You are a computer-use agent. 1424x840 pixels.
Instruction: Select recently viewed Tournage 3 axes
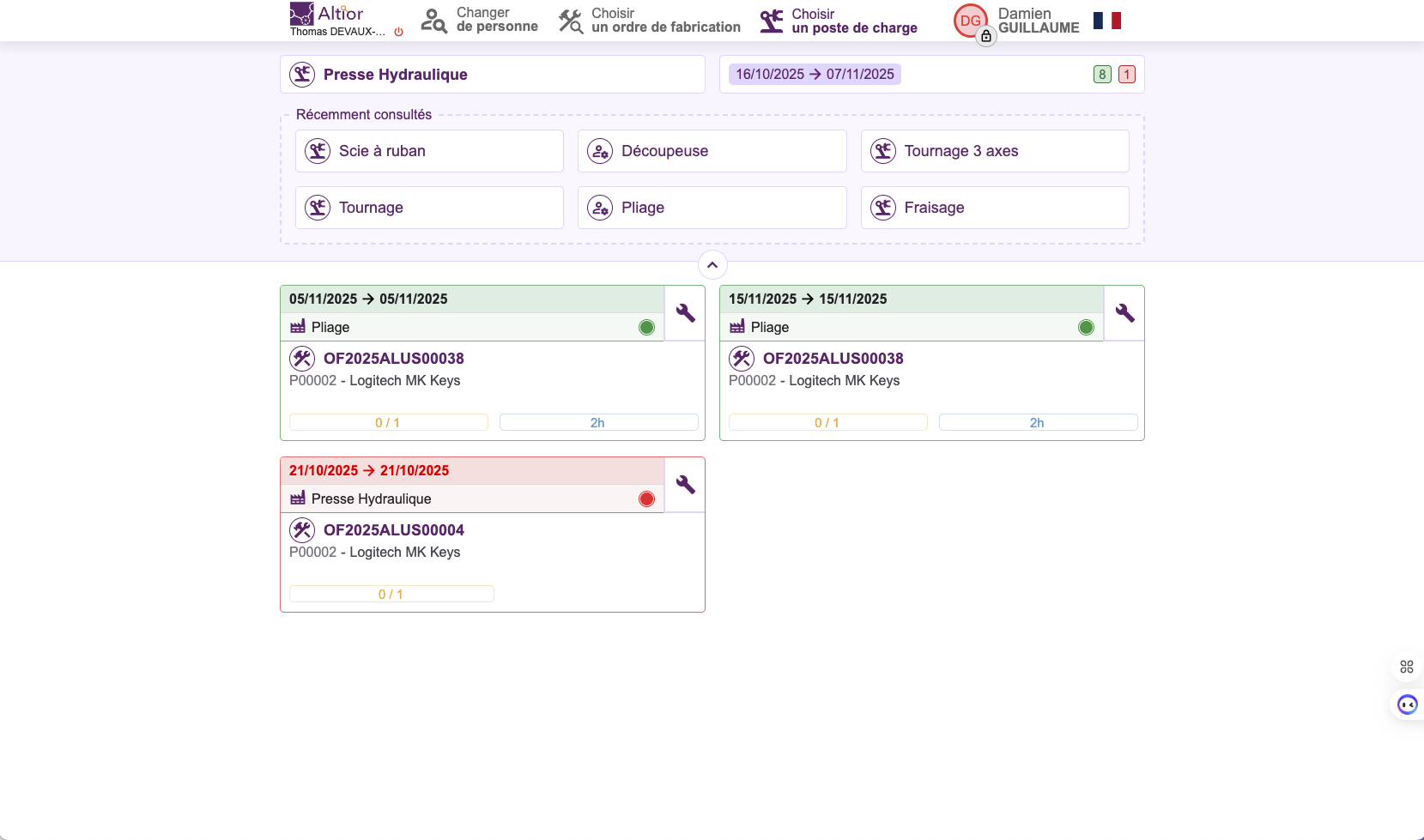click(x=995, y=151)
